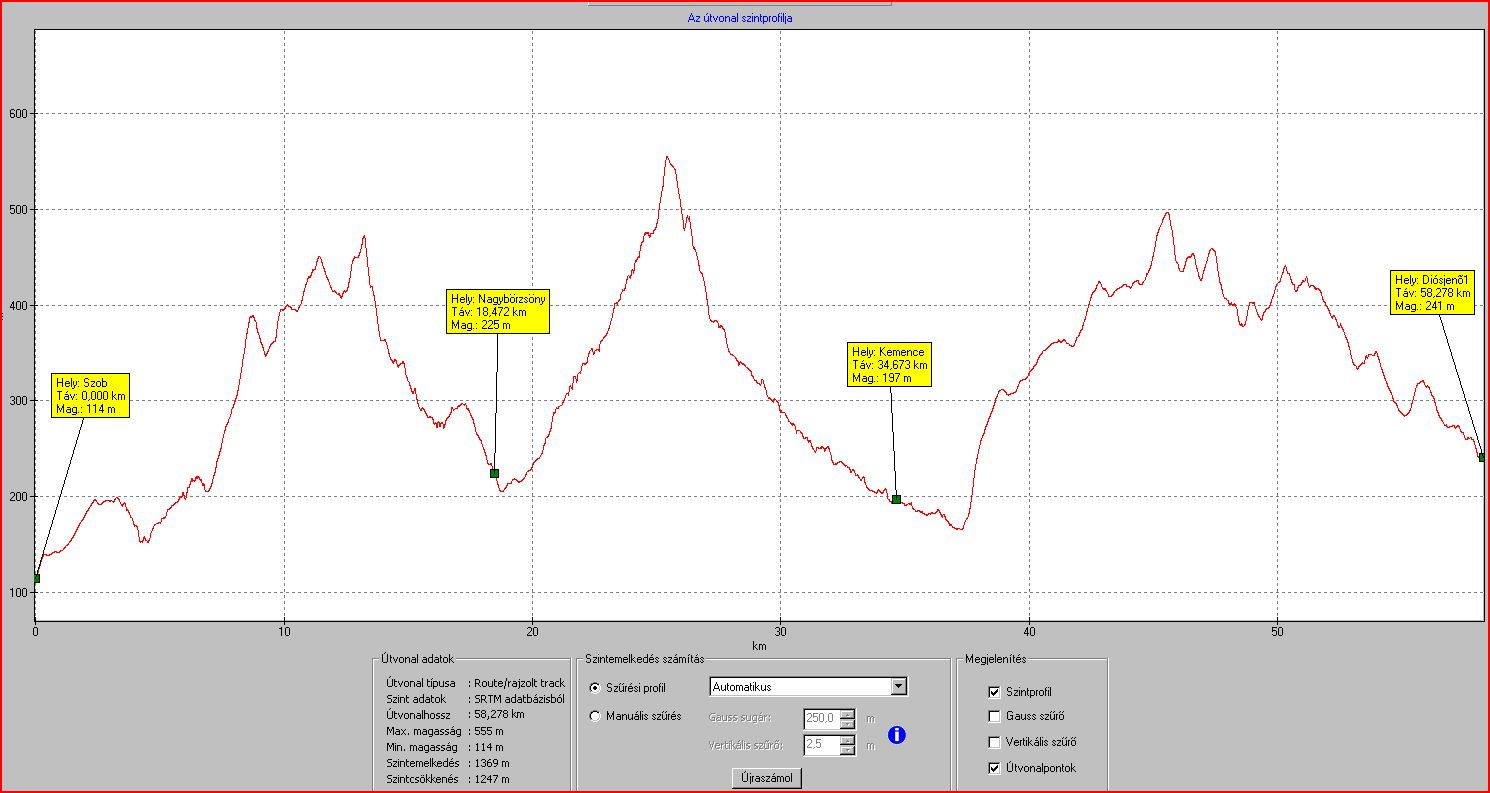
Task: Increase Vertikális szűrő with up spinner
Action: (x=848, y=740)
